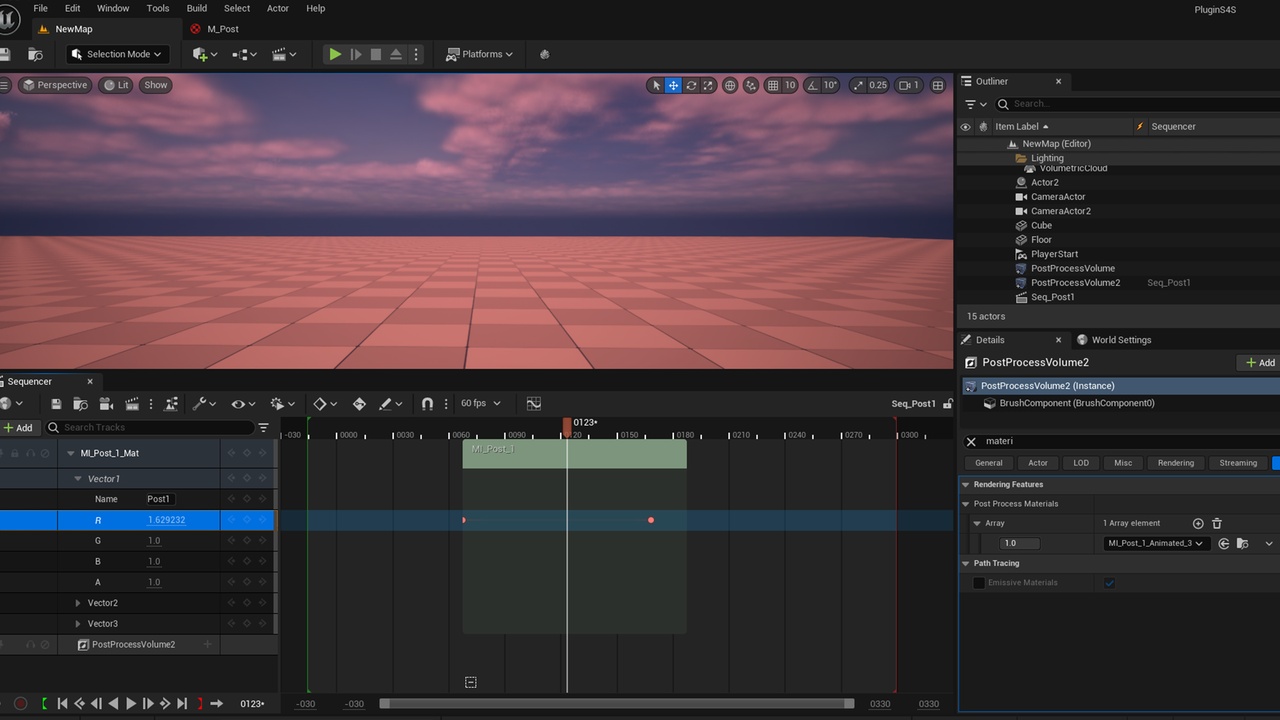Open the File menu
This screenshot has height=720, width=1280.
coord(41,8)
